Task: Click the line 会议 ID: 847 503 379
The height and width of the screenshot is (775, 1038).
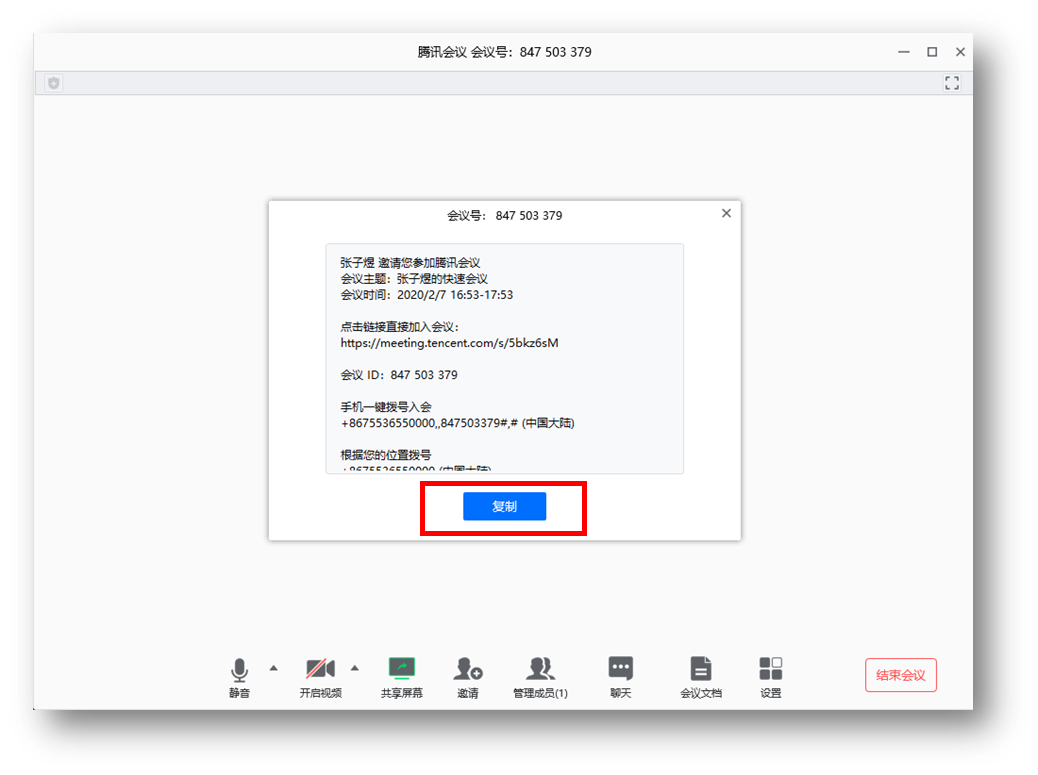Action: (399, 375)
